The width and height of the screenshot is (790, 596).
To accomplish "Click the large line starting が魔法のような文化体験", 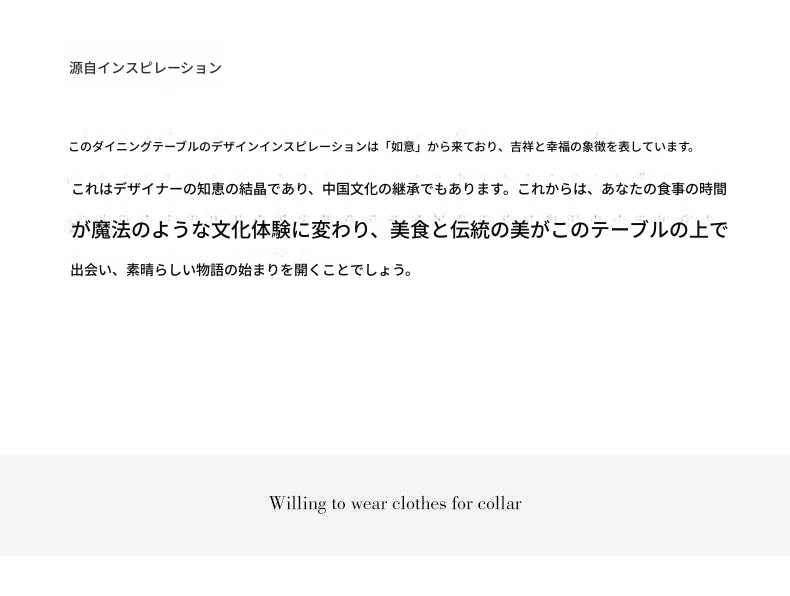I will [x=400, y=230].
